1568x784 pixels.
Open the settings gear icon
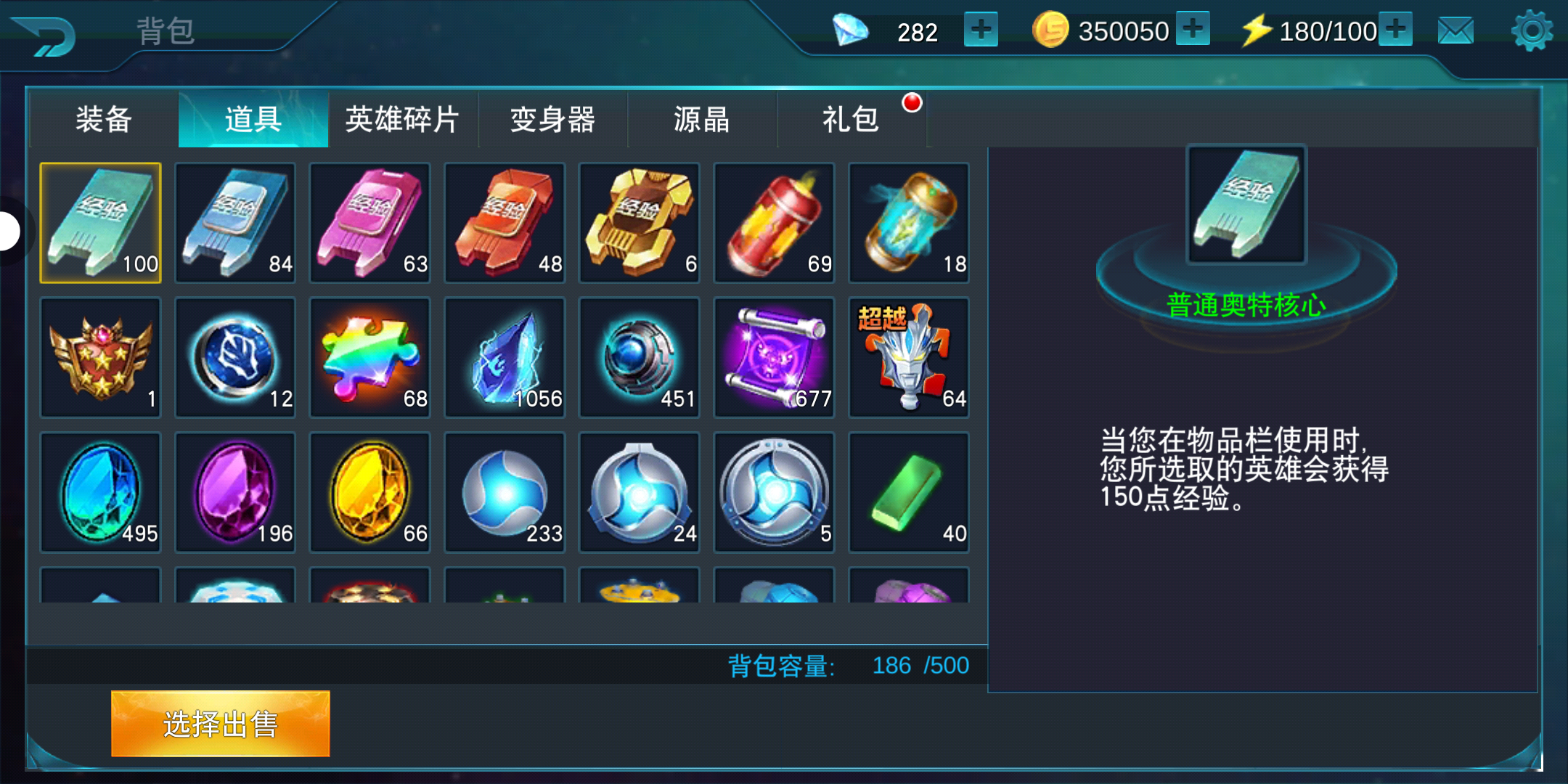click(x=1532, y=30)
